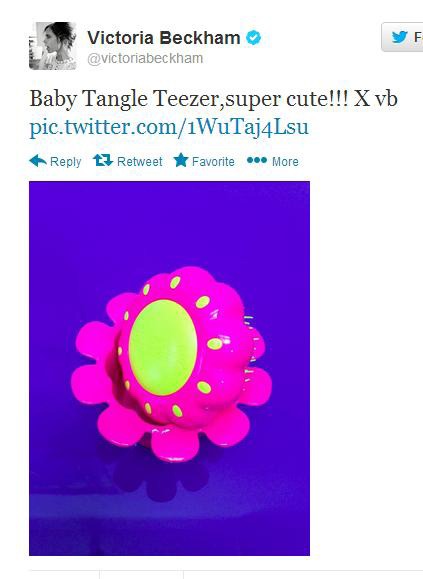The image size is (423, 579).
Task: Select the Retweet text label
Action: click(x=140, y=162)
